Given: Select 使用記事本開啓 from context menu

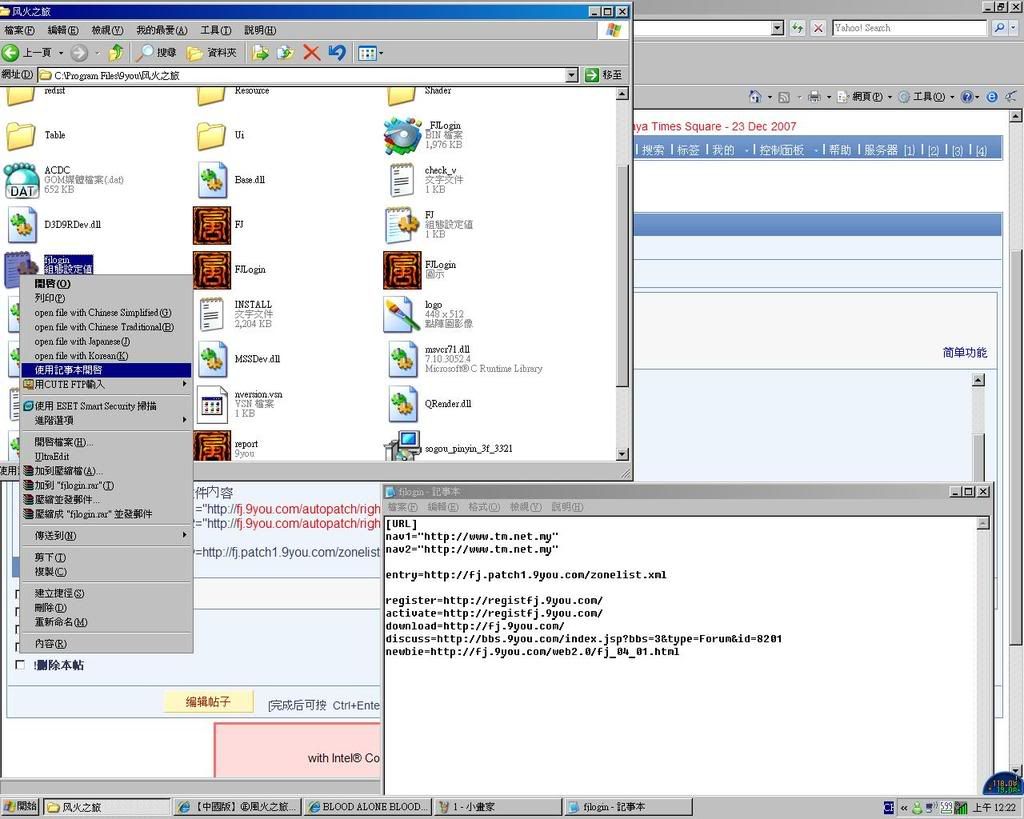Looking at the screenshot, I should [105, 370].
